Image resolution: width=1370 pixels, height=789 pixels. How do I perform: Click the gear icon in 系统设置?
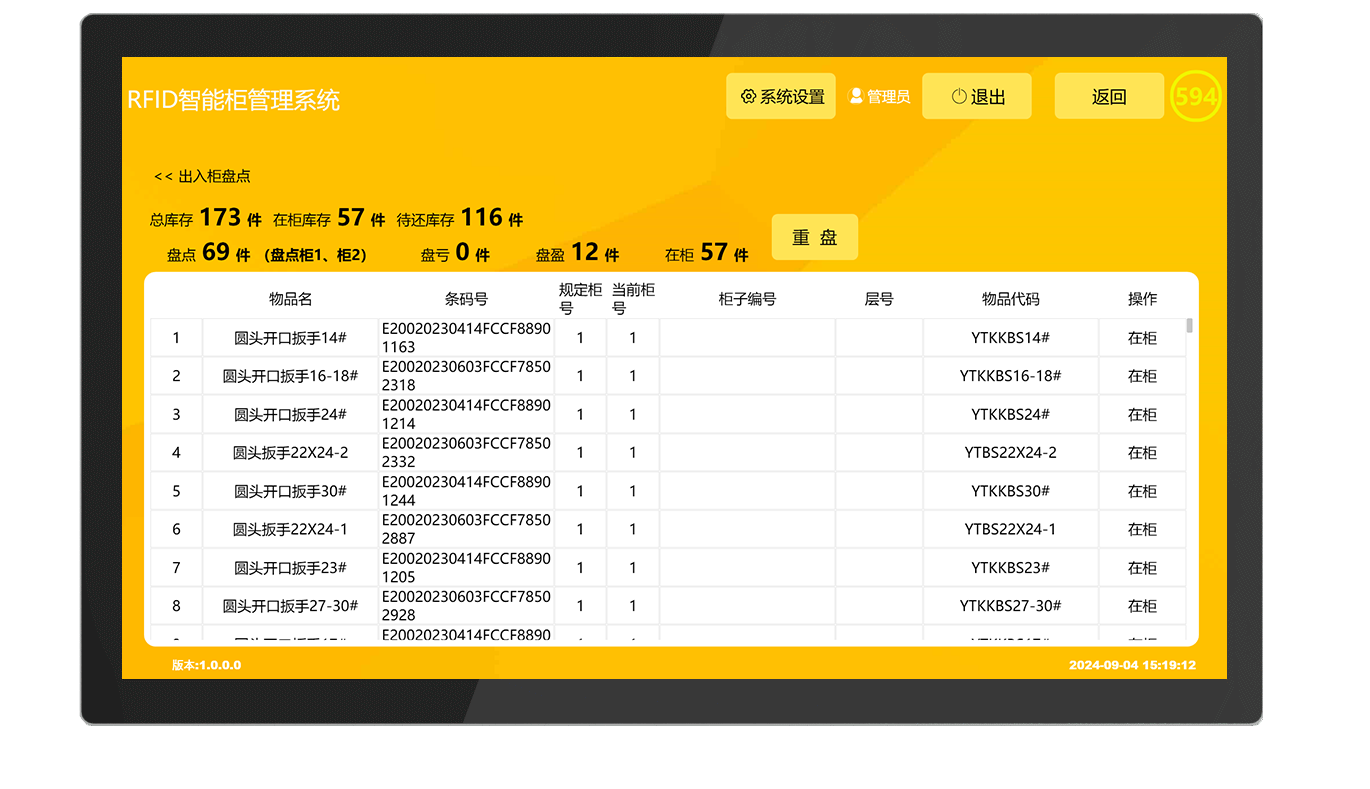[x=747, y=97]
